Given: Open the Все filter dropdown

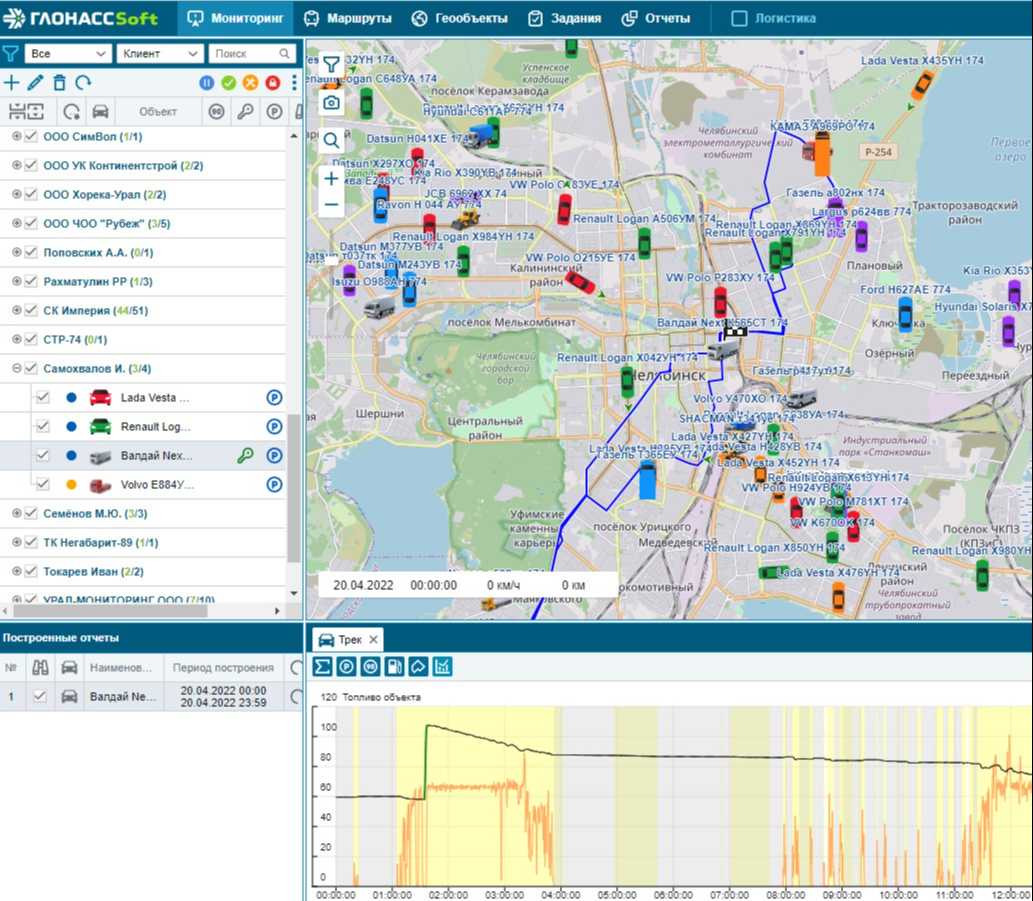Looking at the screenshot, I should pos(67,53).
